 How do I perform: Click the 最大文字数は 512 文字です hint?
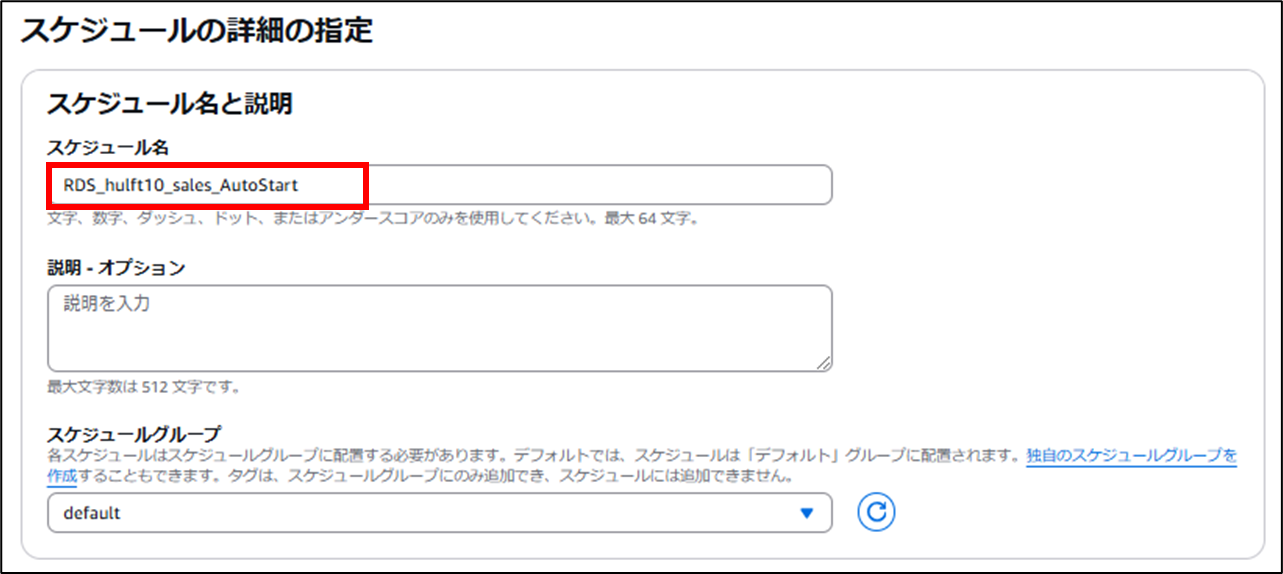coord(144,386)
